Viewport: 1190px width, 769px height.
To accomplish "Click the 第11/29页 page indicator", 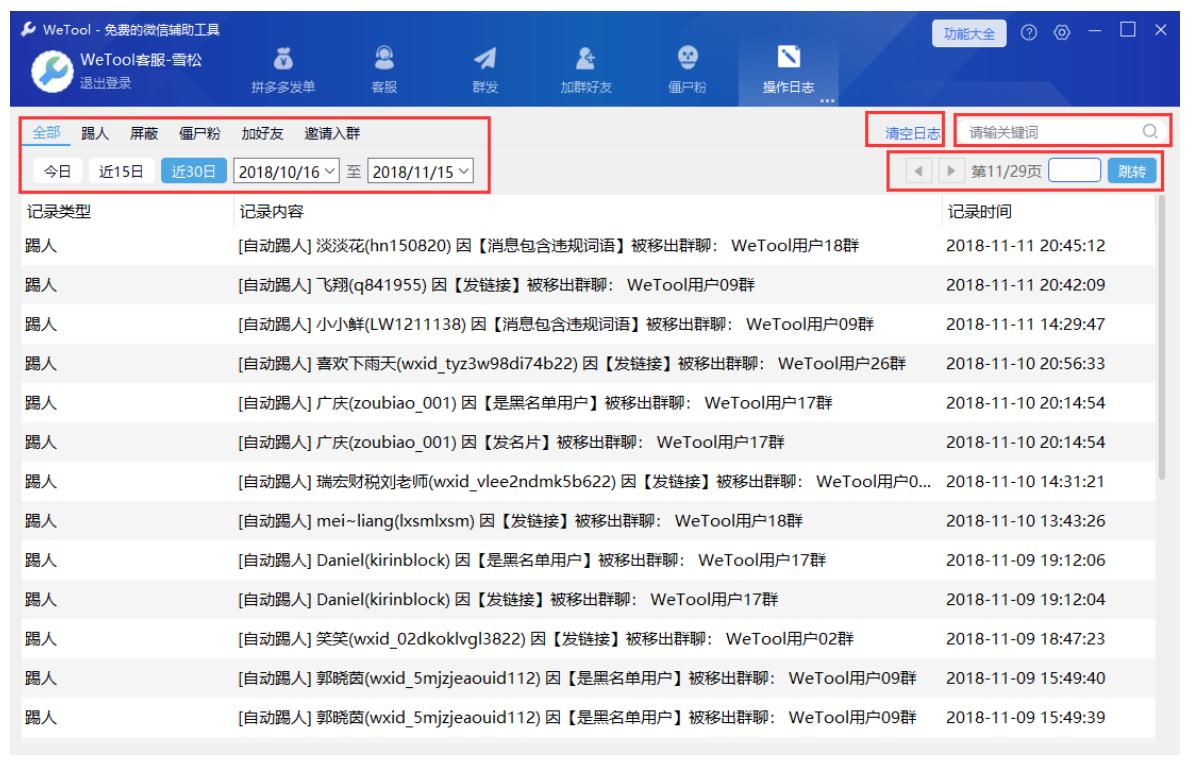I will click(1006, 172).
